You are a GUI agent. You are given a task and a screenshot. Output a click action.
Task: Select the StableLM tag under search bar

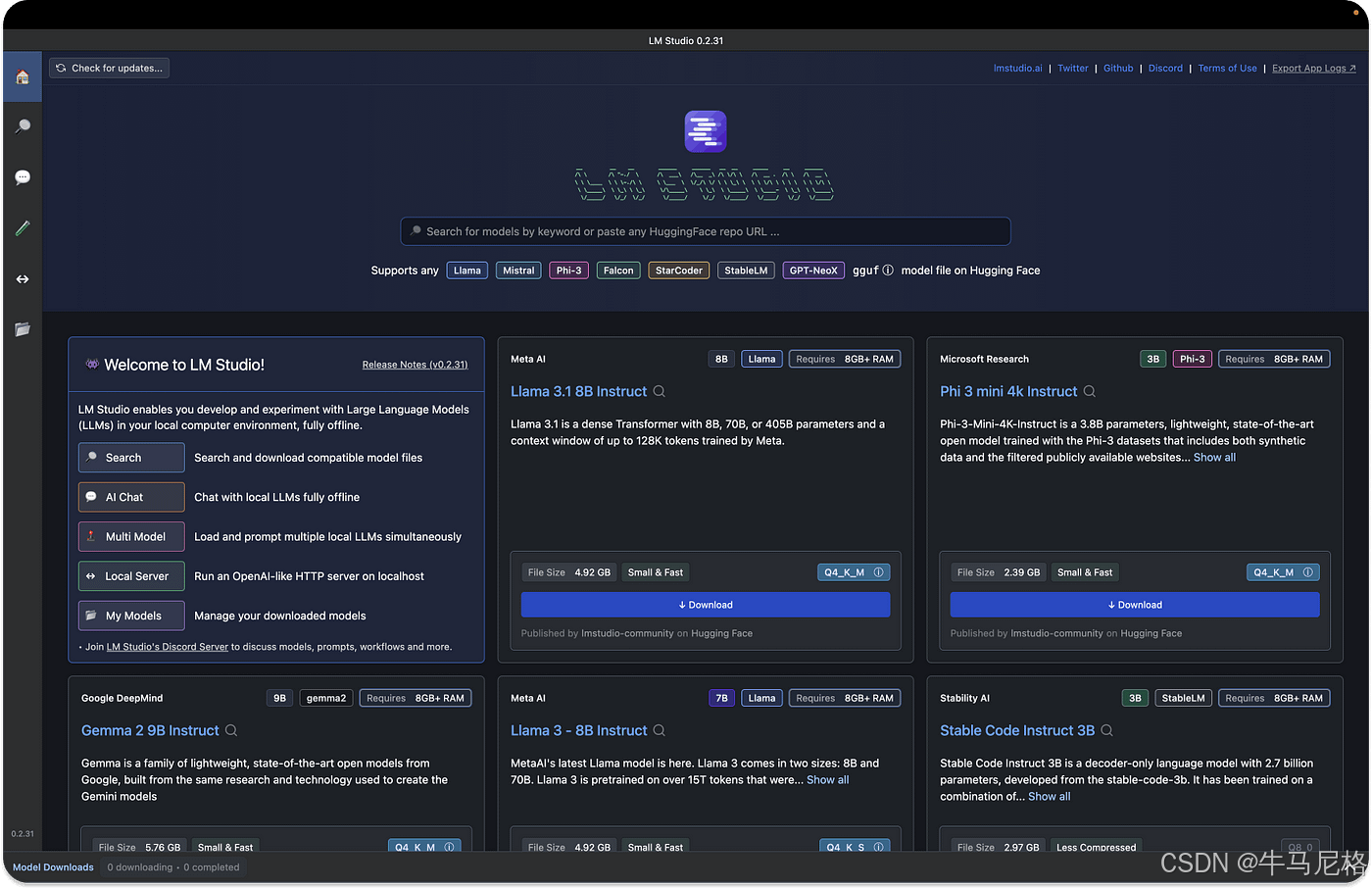click(x=746, y=271)
